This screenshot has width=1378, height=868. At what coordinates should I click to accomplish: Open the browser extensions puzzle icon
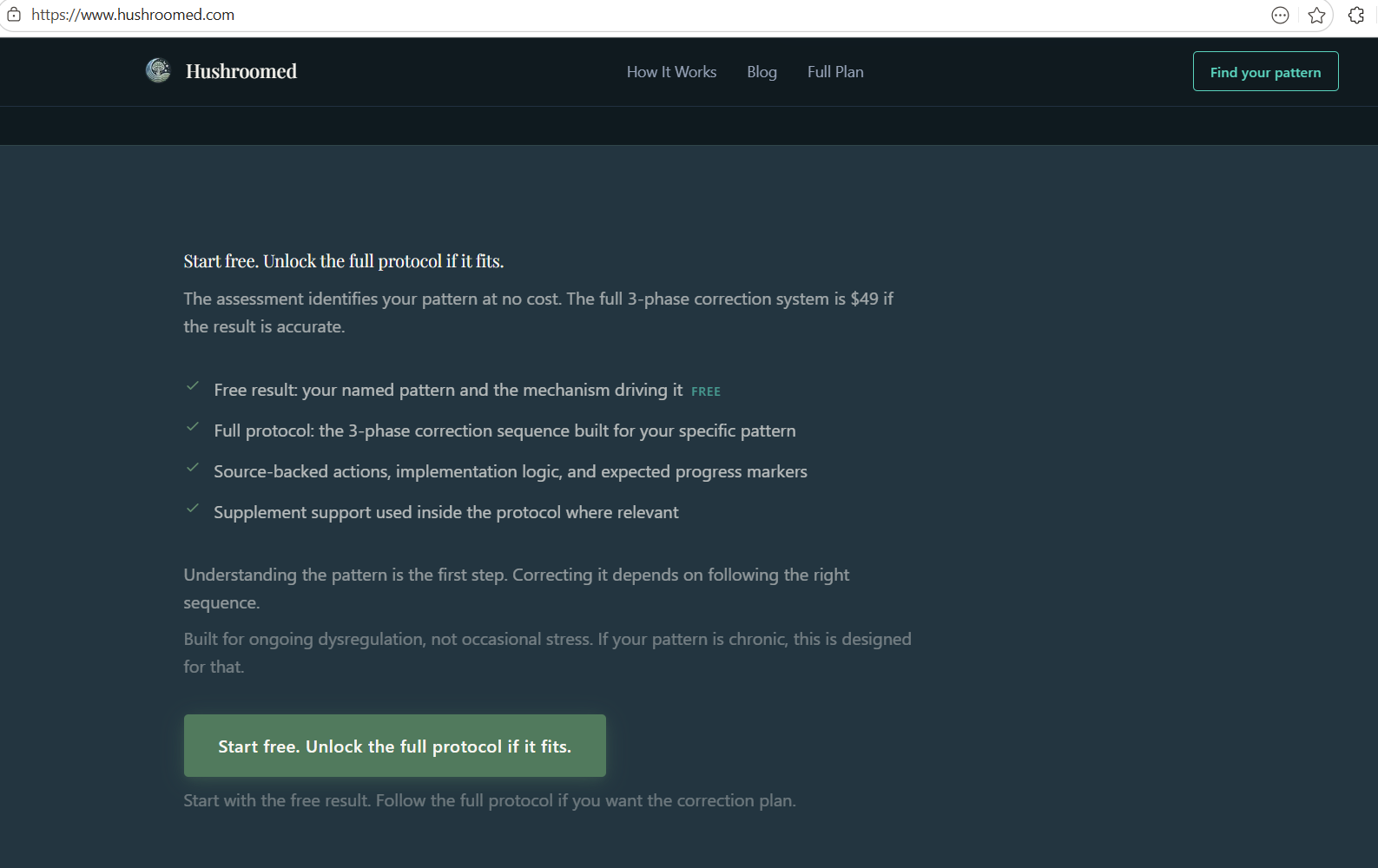[1355, 15]
